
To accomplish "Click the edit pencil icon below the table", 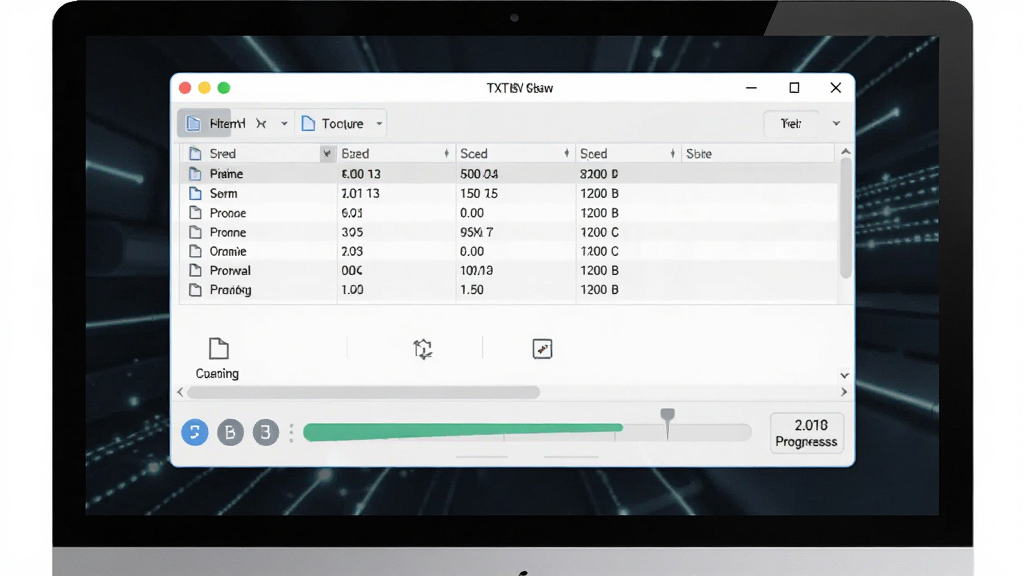I will pos(542,349).
